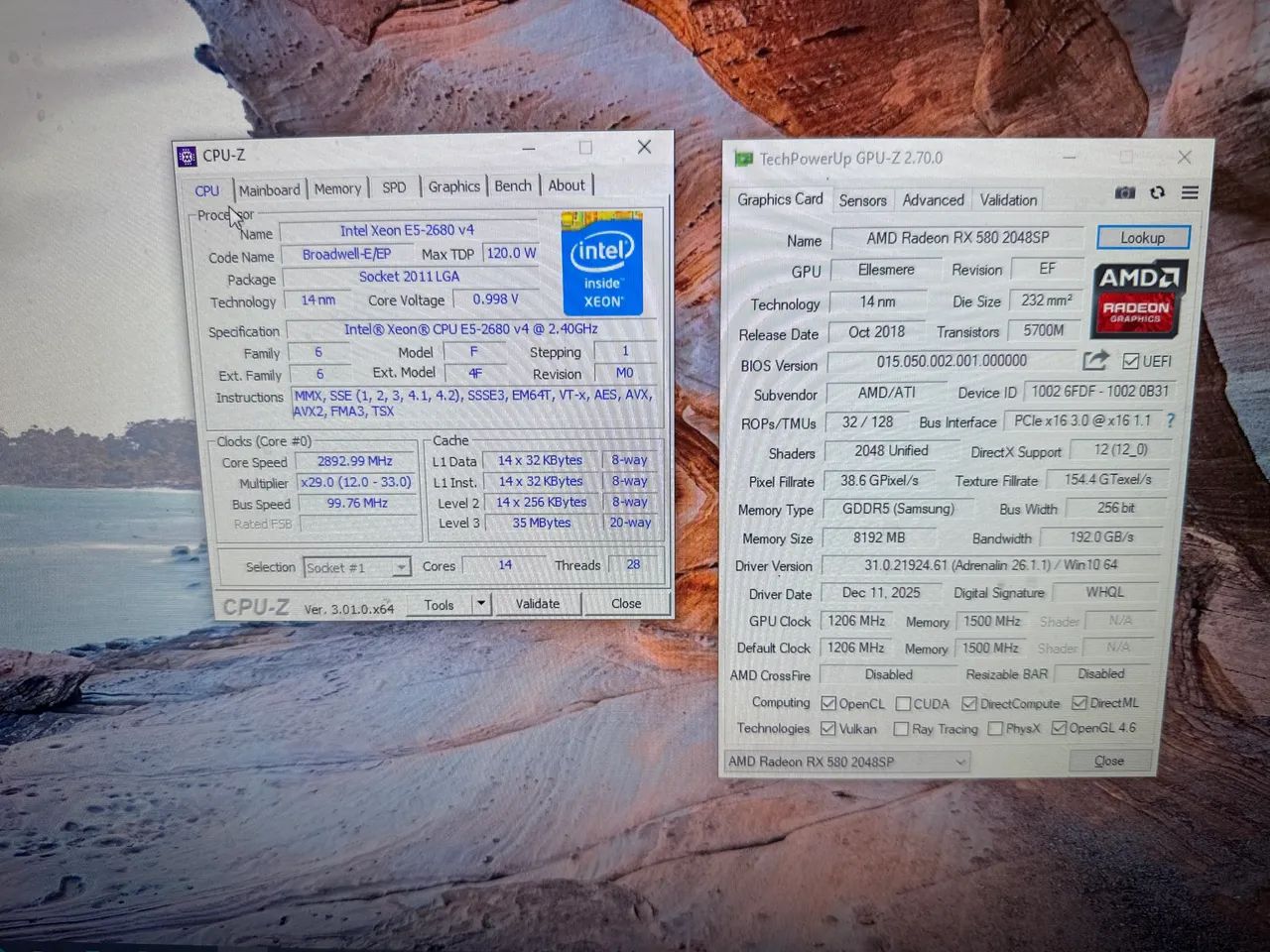Open Sensors tab in GPU-Z
Image resolution: width=1270 pixels, height=952 pixels.
point(862,200)
